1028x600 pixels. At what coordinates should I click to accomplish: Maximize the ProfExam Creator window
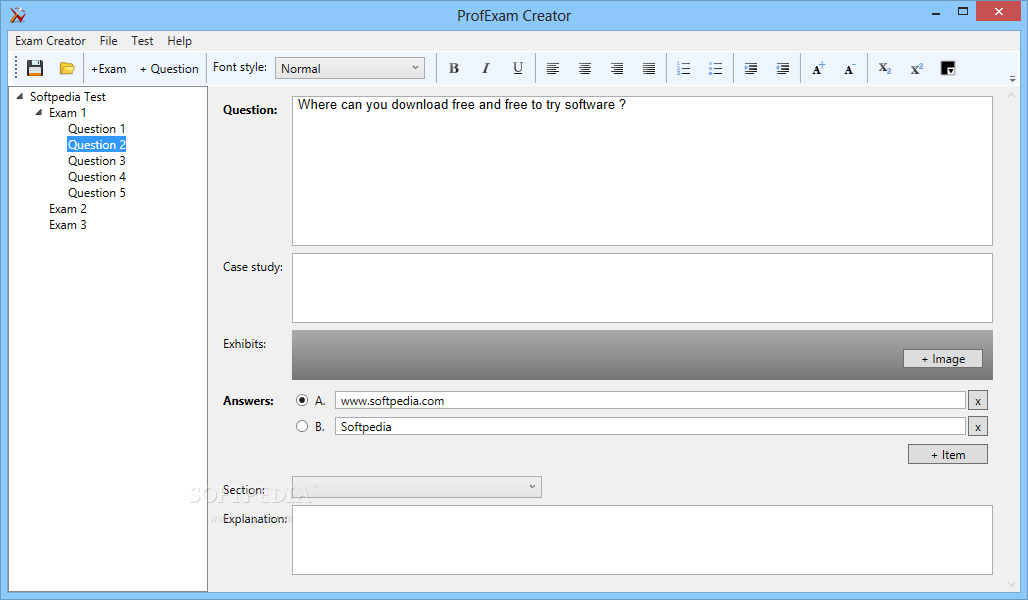pyautogui.click(x=962, y=11)
